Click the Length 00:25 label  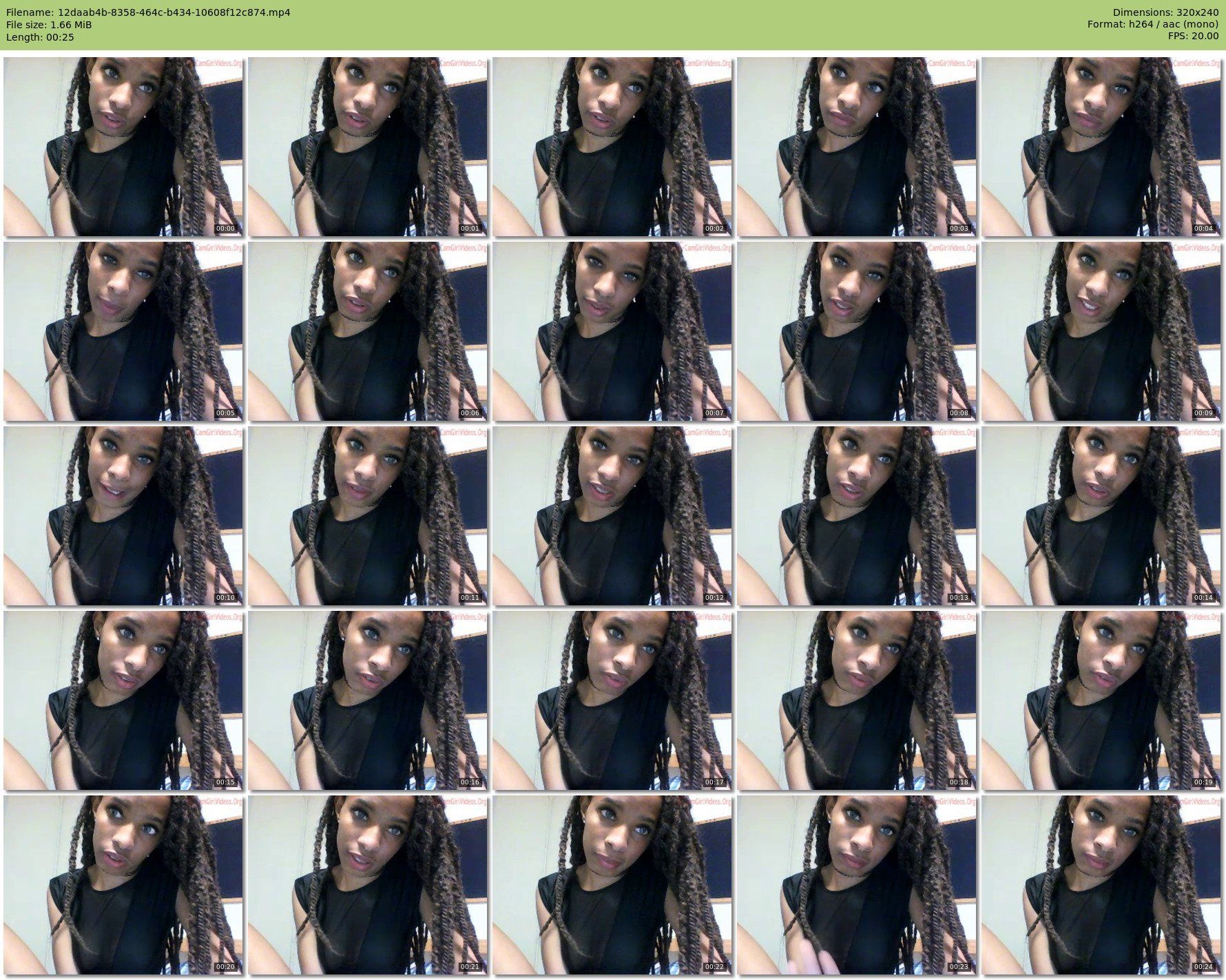40,37
